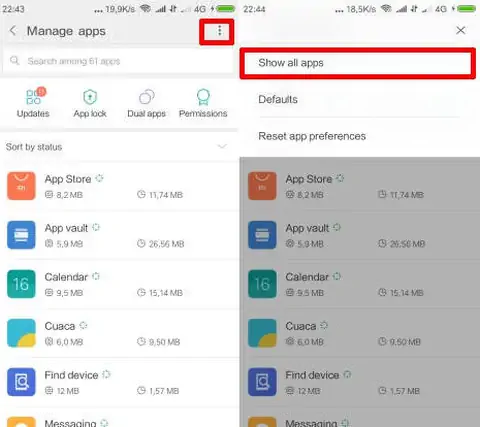Tap Wi-Fi icon in left status bar

pyautogui.click(x=145, y=8)
